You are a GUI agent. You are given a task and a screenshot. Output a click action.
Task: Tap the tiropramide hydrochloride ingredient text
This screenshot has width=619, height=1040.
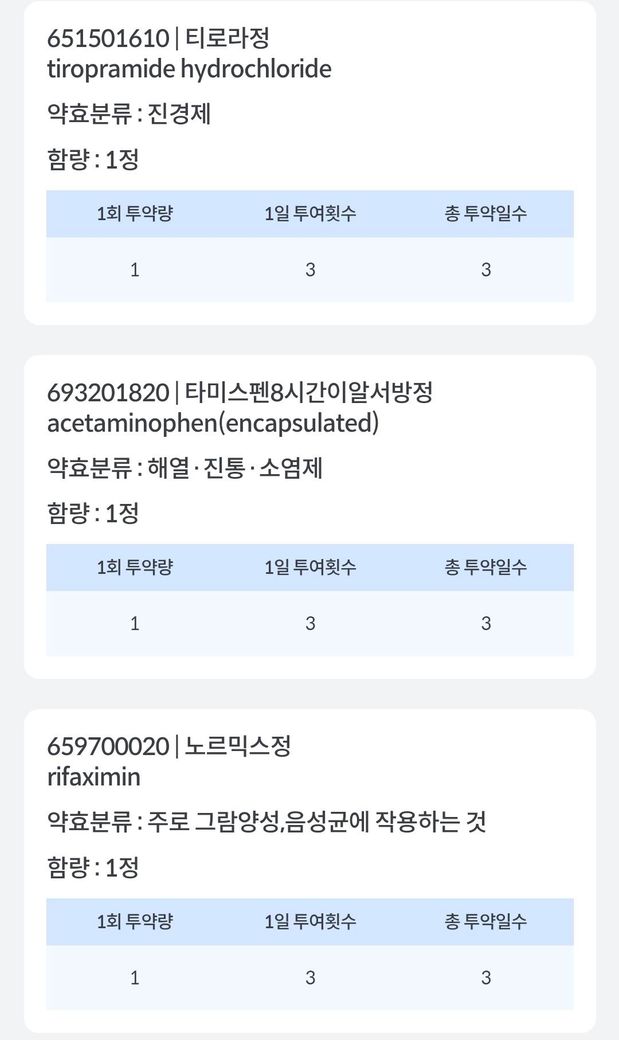[x=189, y=69]
